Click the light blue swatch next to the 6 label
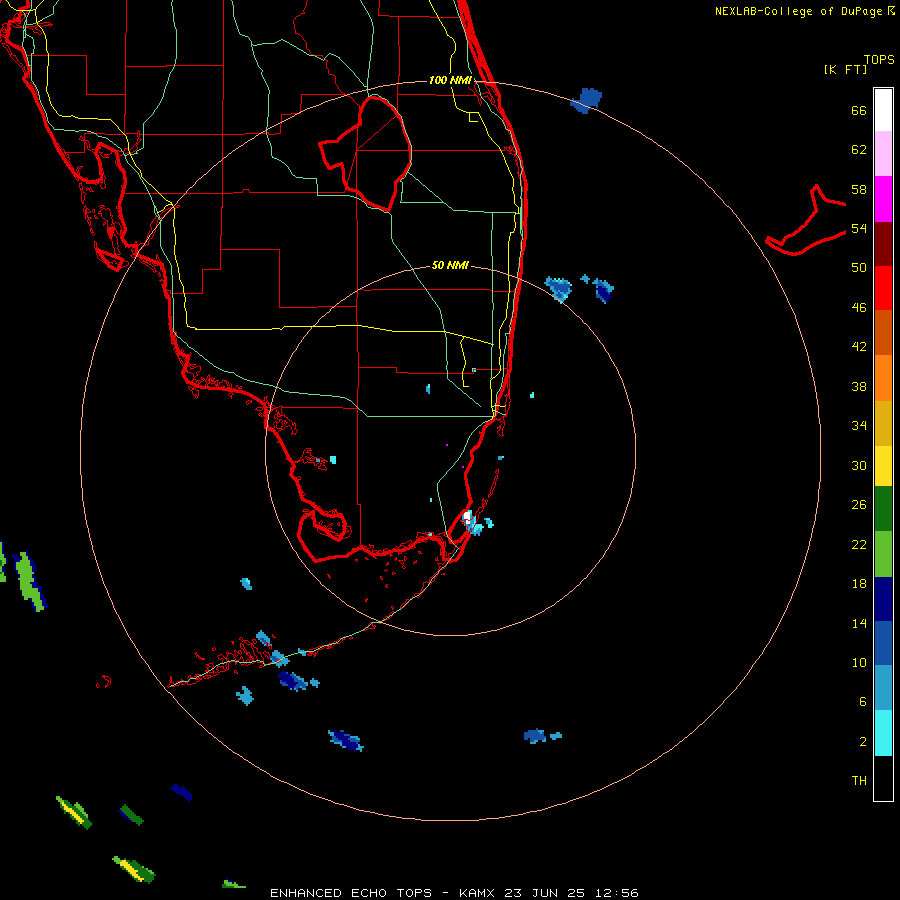 pos(883,688)
